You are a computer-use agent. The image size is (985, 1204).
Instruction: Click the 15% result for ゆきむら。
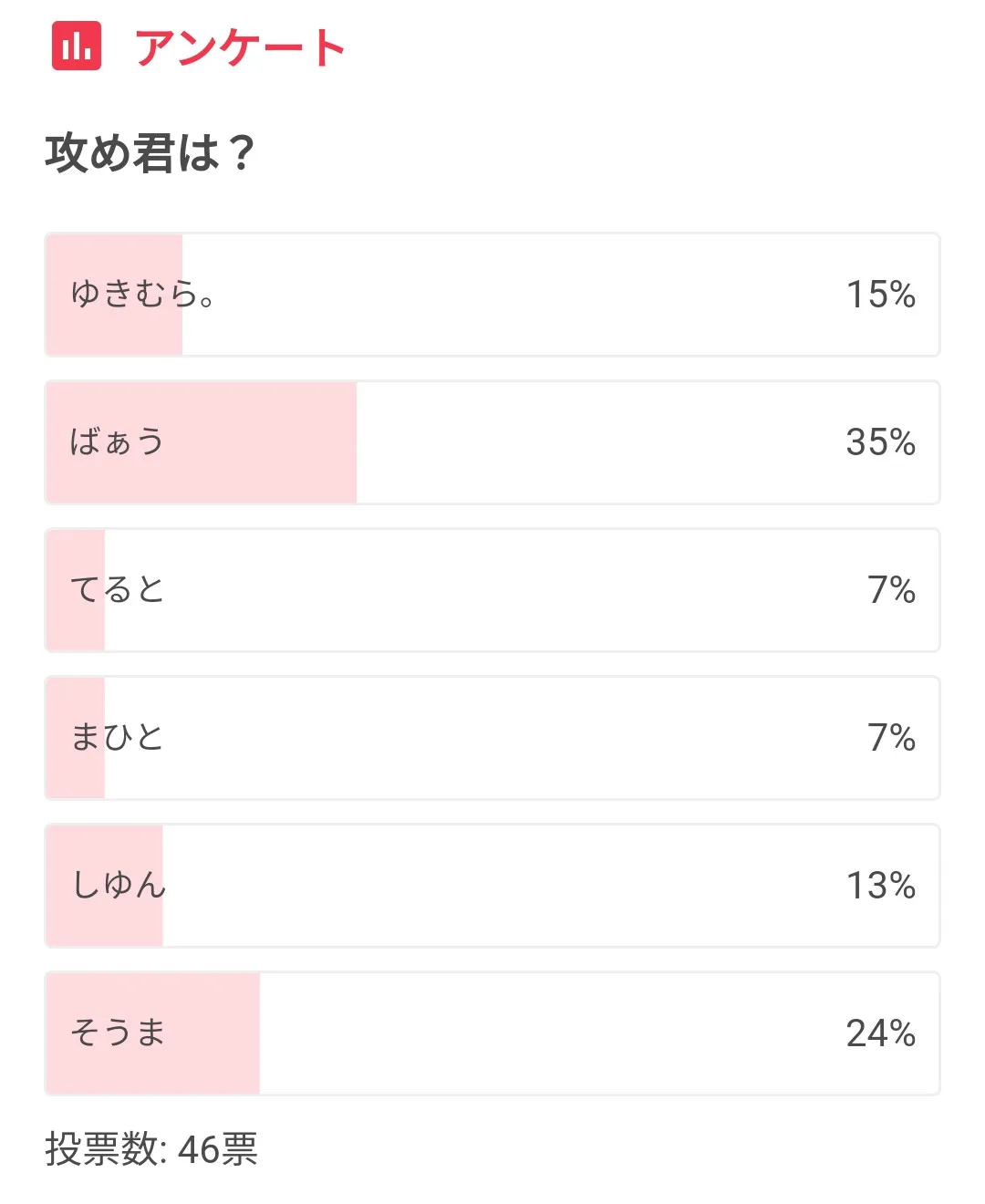tap(881, 295)
